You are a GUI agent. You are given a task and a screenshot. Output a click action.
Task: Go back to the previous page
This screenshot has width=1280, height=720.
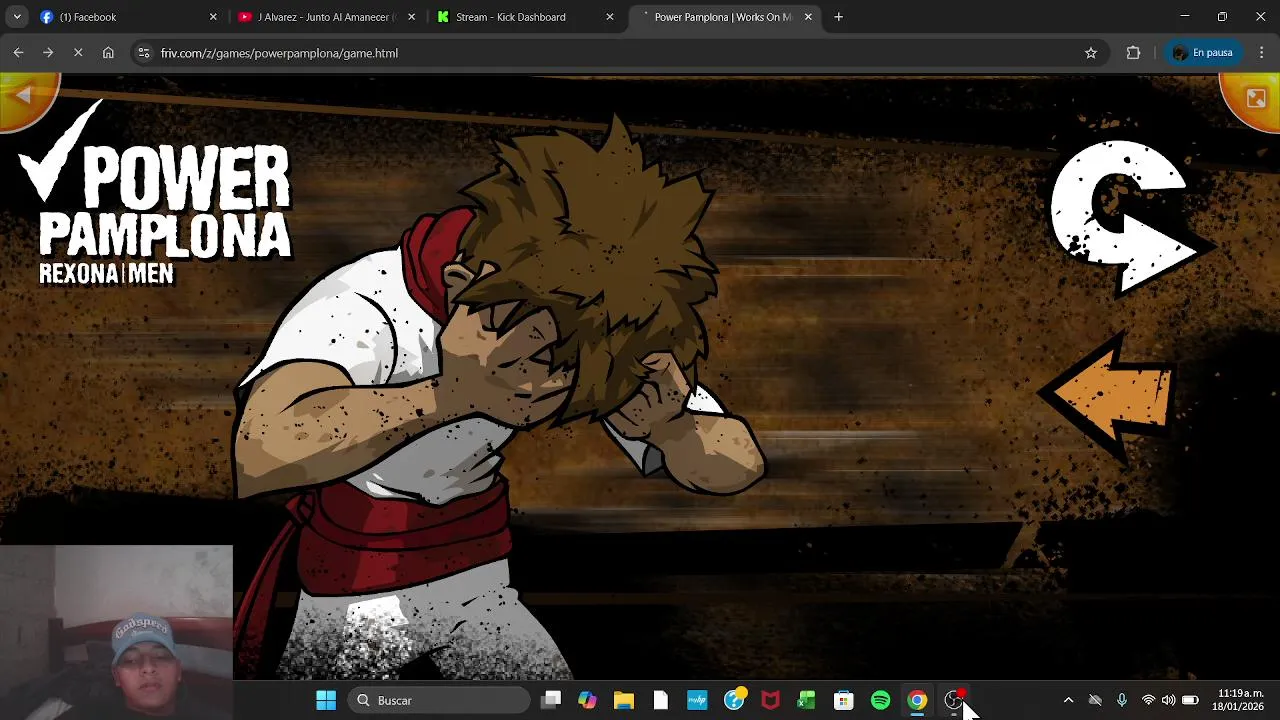point(19,53)
